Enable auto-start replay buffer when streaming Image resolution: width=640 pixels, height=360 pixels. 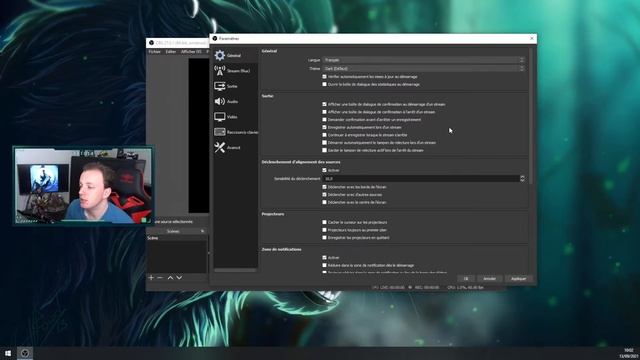click(324, 142)
